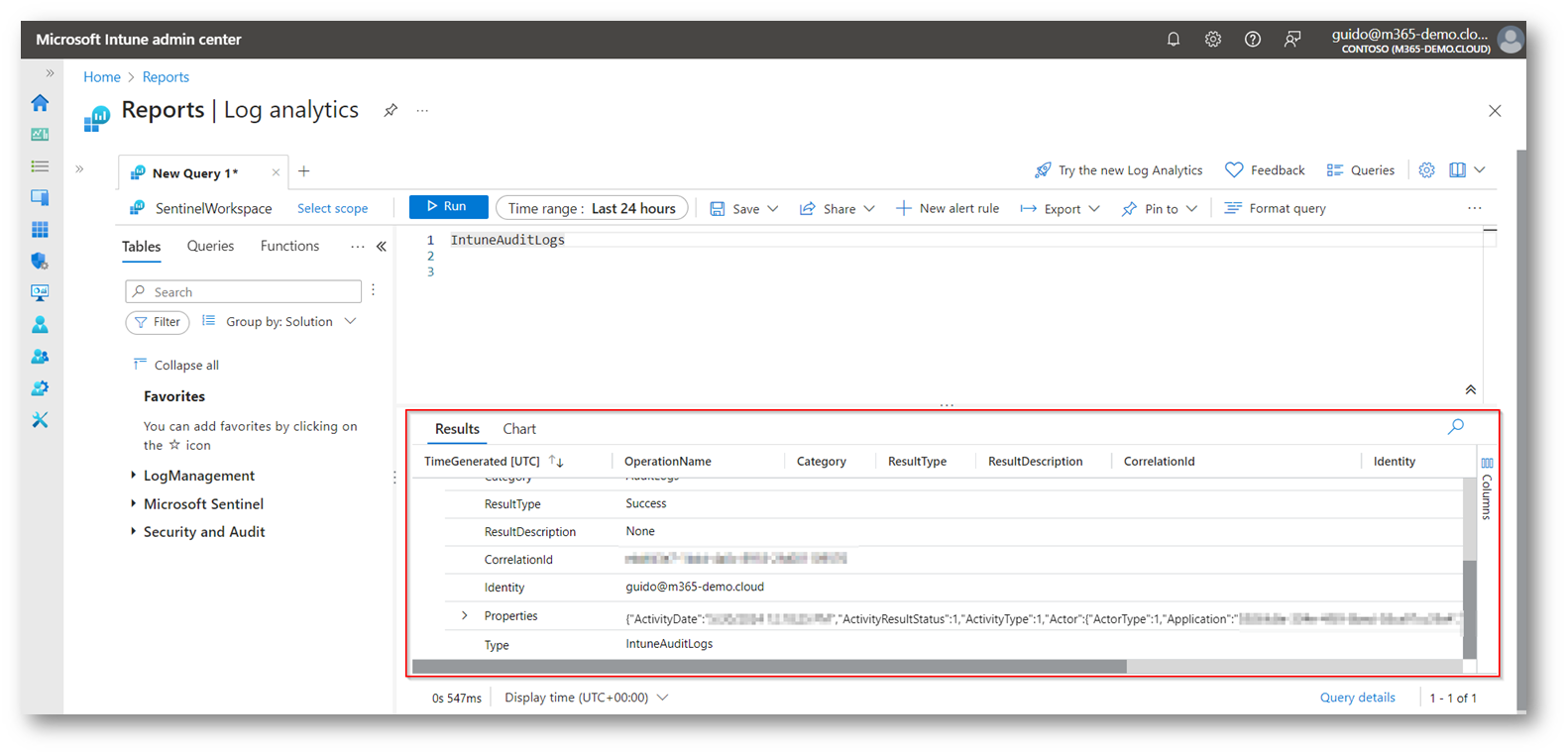The width and height of the screenshot is (1568, 756).
Task: Open Troubleshooting tools icon in sidebar
Action: coord(40,420)
